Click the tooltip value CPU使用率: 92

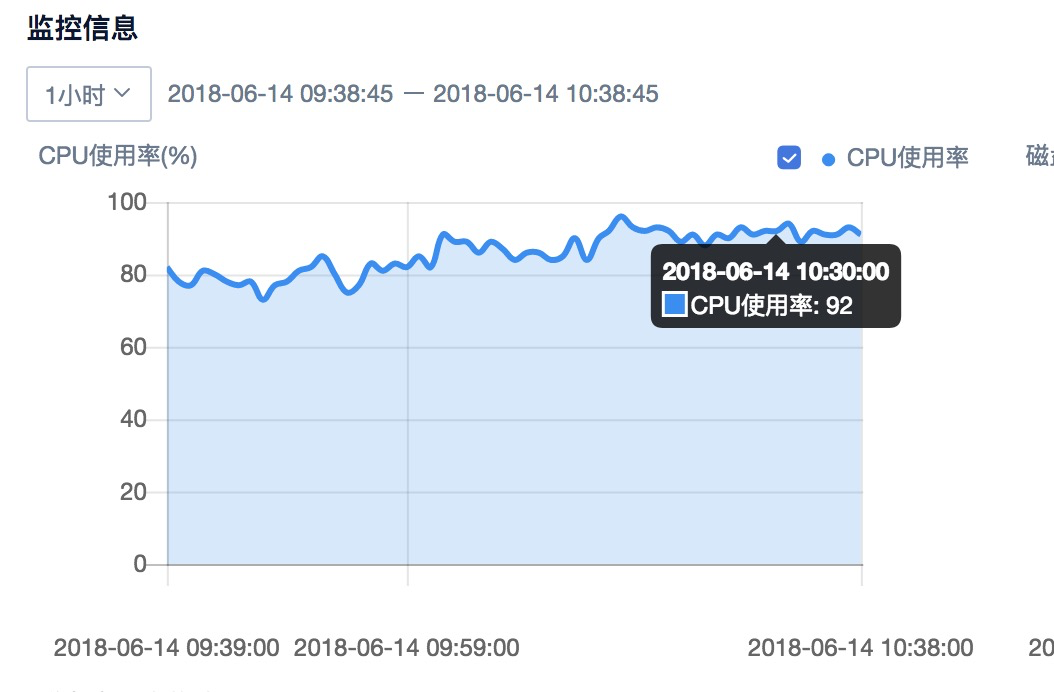click(x=772, y=305)
